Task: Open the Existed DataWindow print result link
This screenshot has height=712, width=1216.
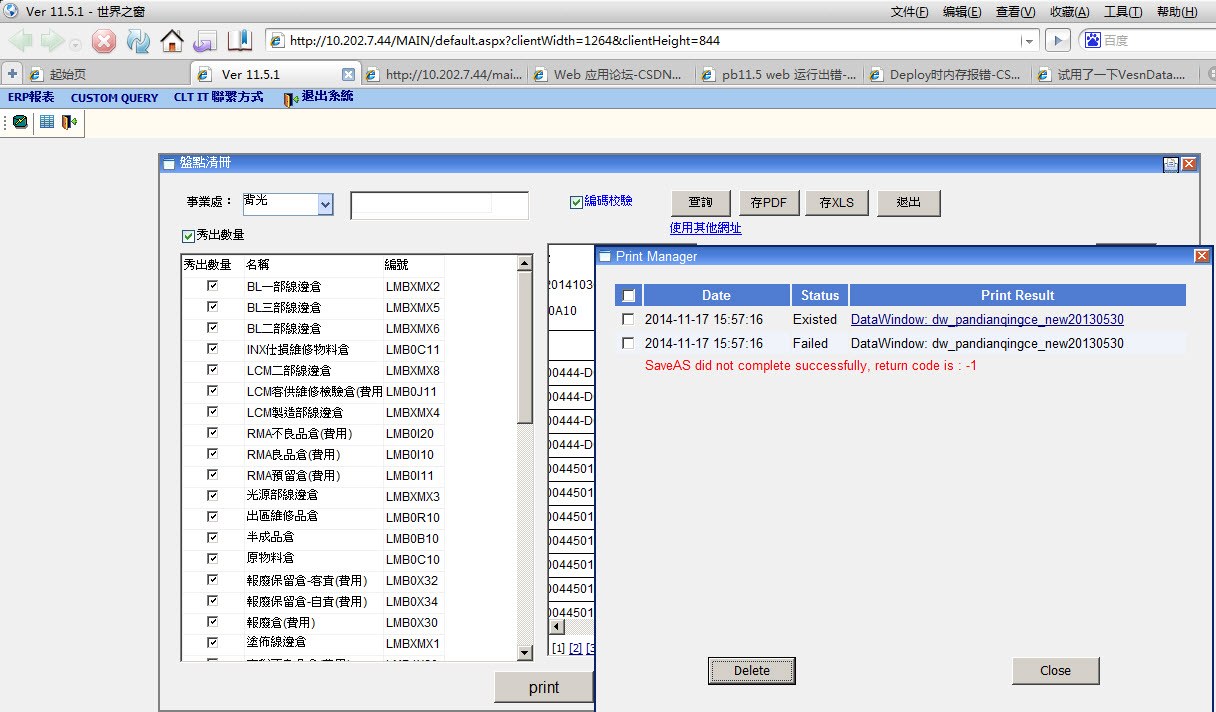Action: click(x=987, y=320)
